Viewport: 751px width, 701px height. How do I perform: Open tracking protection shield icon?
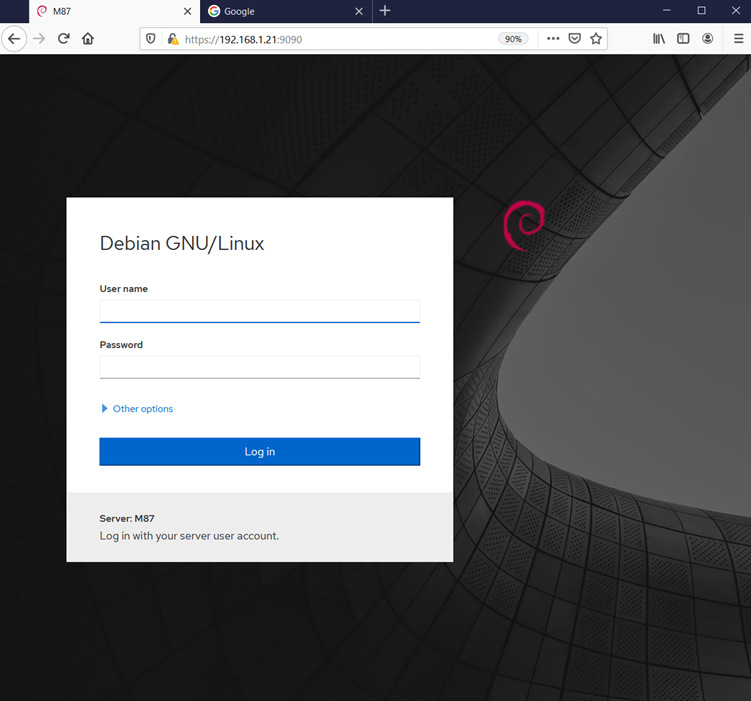(x=151, y=39)
